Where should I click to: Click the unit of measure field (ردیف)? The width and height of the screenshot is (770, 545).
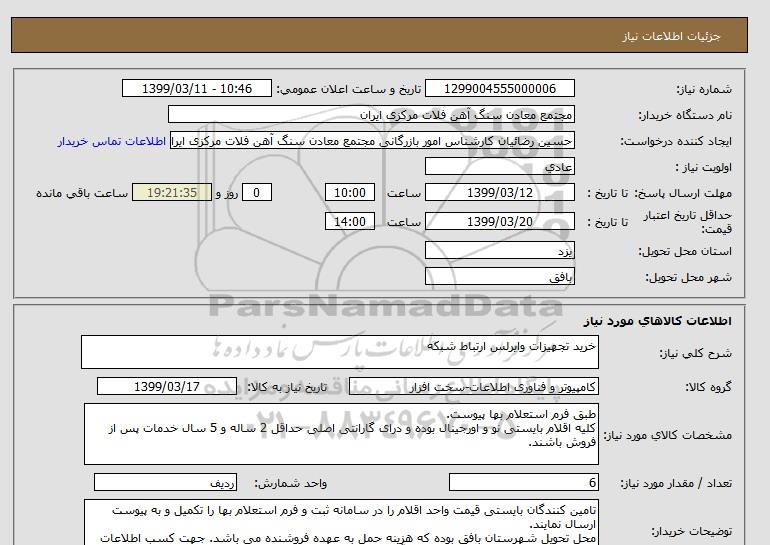(165, 483)
